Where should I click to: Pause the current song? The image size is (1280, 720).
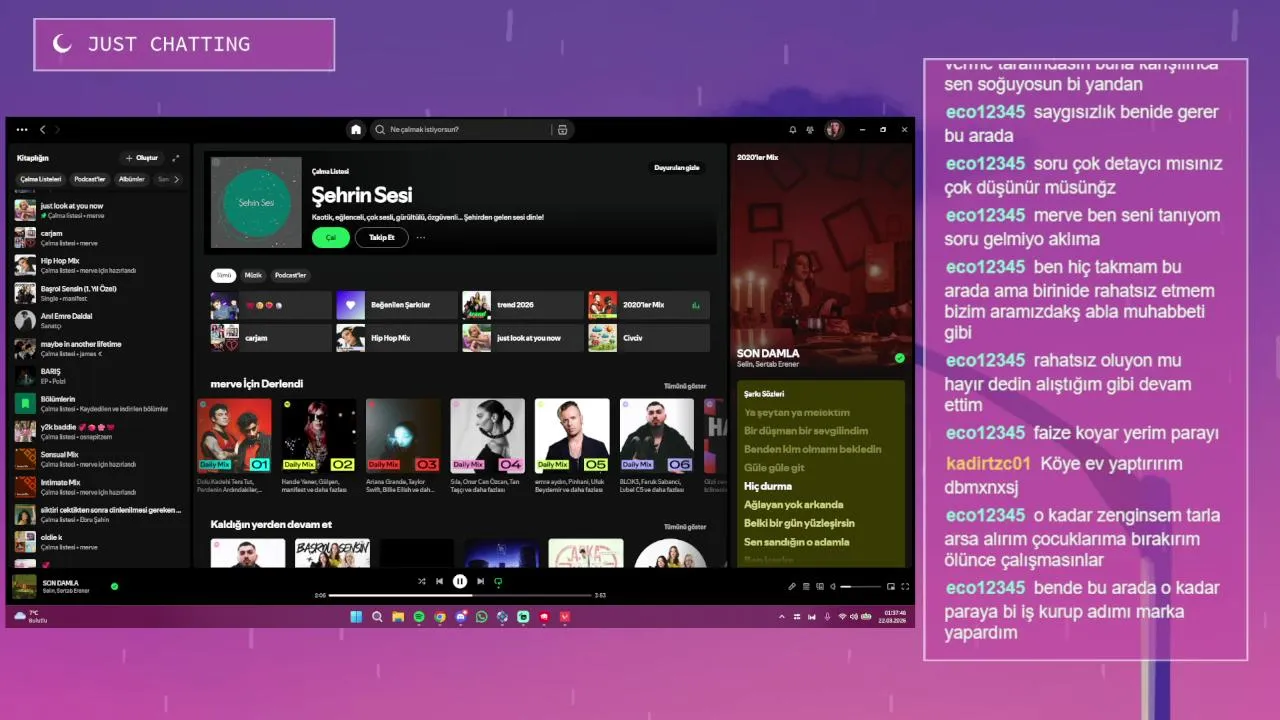click(460, 581)
